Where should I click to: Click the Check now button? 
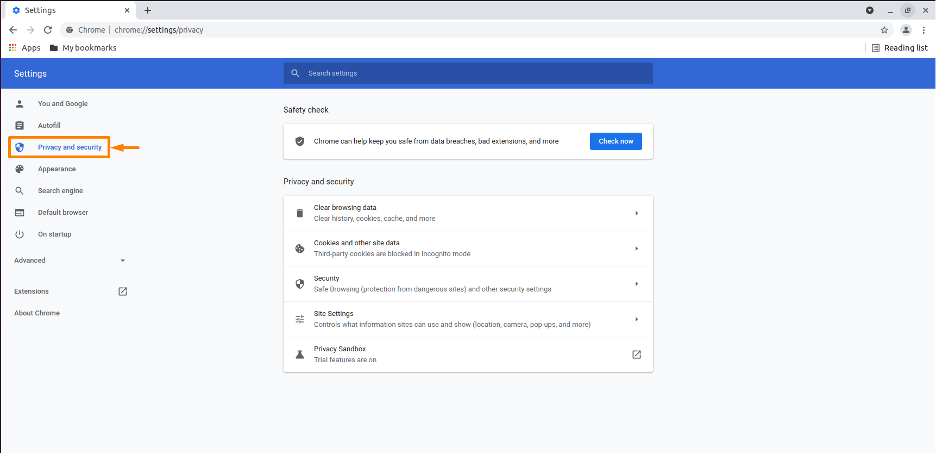tap(615, 141)
